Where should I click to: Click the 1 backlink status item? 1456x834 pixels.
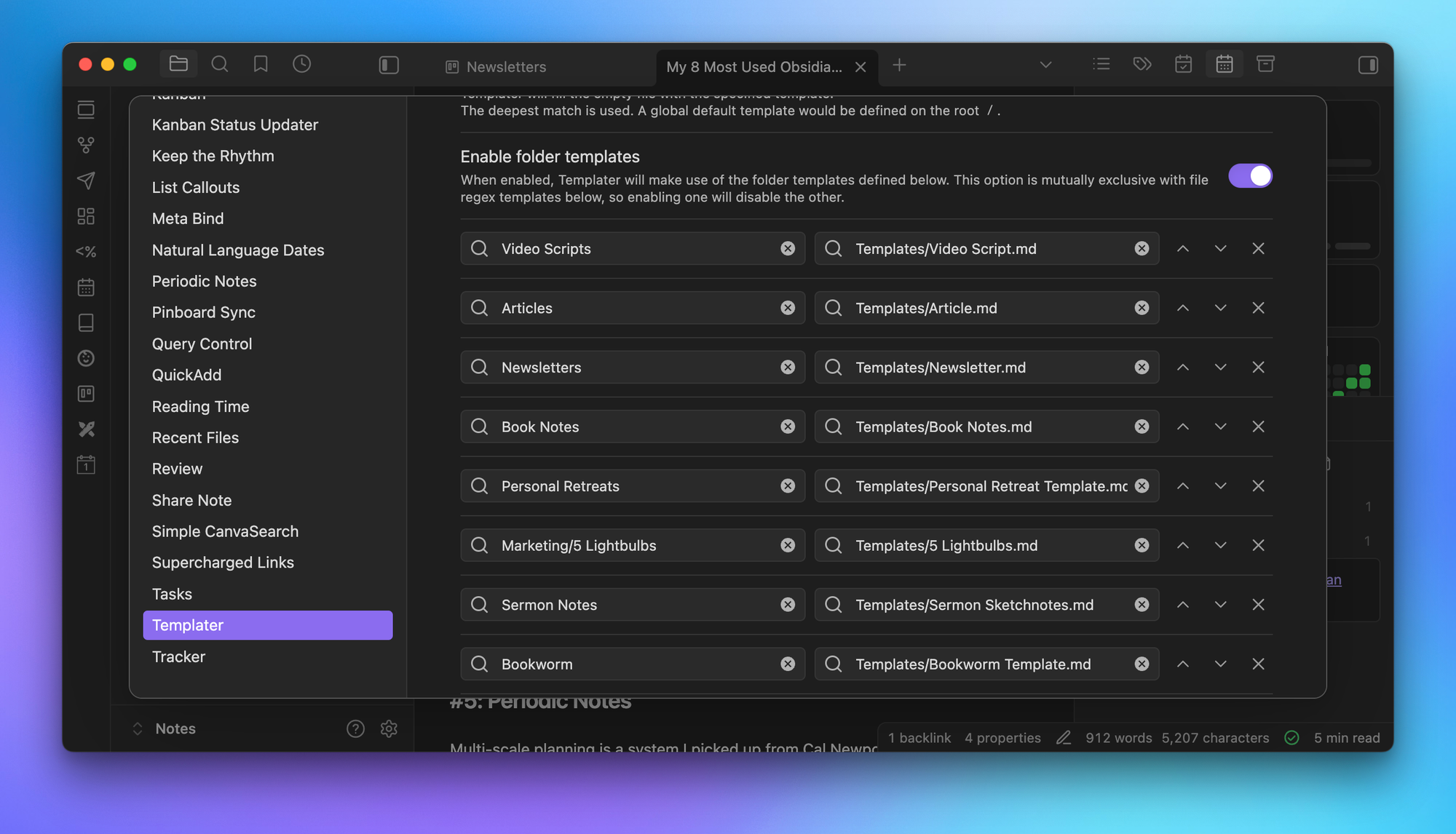point(919,738)
